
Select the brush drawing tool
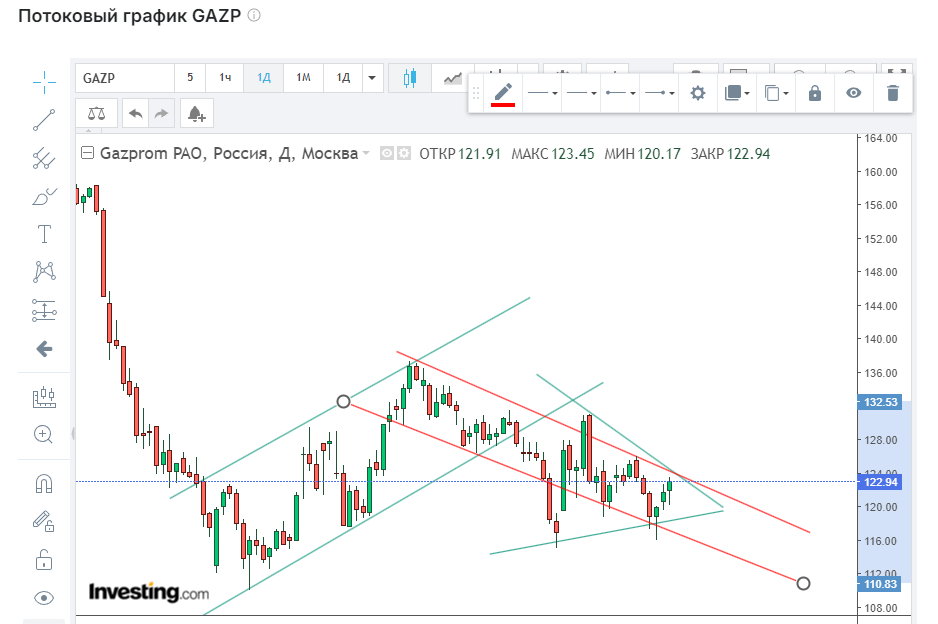point(44,196)
